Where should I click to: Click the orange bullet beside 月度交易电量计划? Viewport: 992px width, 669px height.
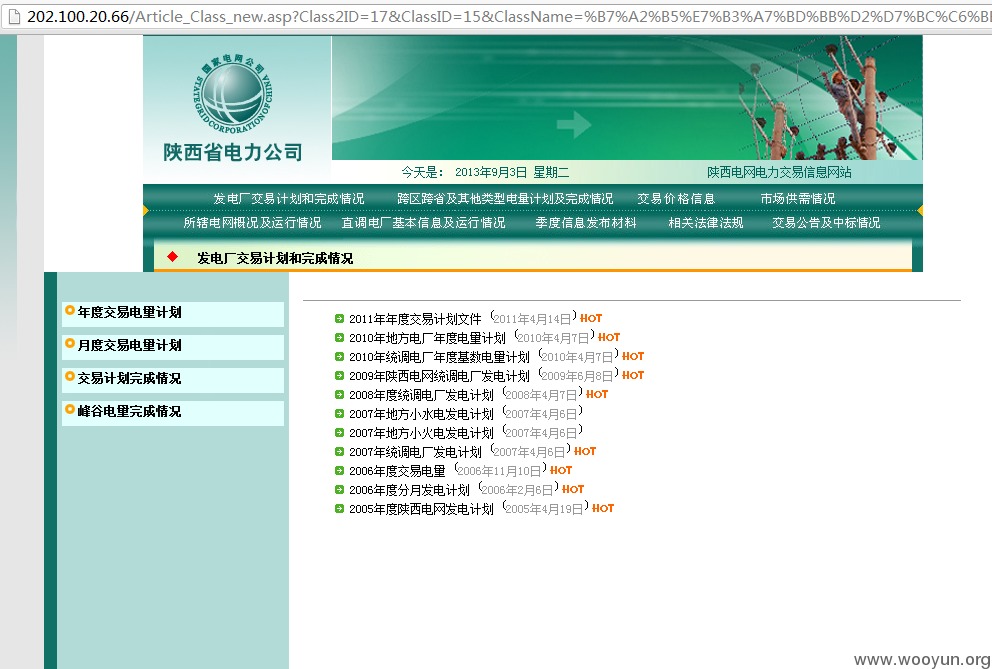tap(70, 343)
